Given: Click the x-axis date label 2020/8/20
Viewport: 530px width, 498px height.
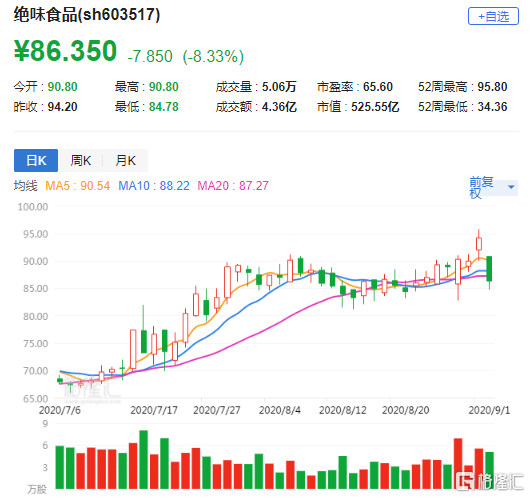Looking at the screenshot, I should (406, 410).
